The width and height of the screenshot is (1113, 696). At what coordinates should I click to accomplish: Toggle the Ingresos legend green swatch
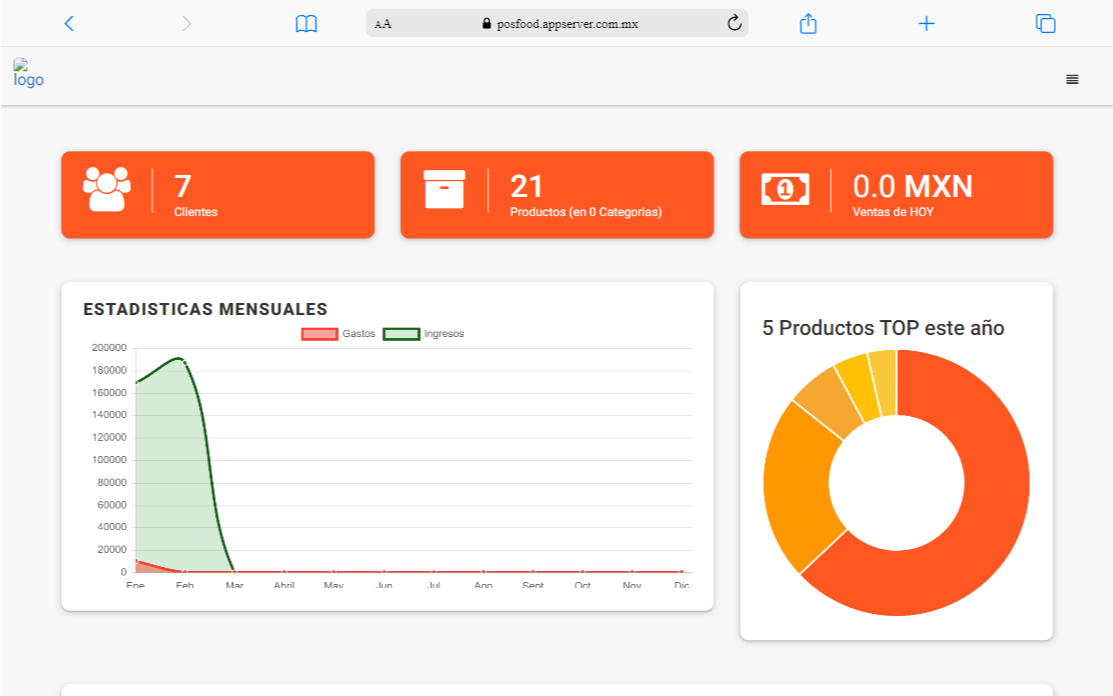(x=401, y=334)
